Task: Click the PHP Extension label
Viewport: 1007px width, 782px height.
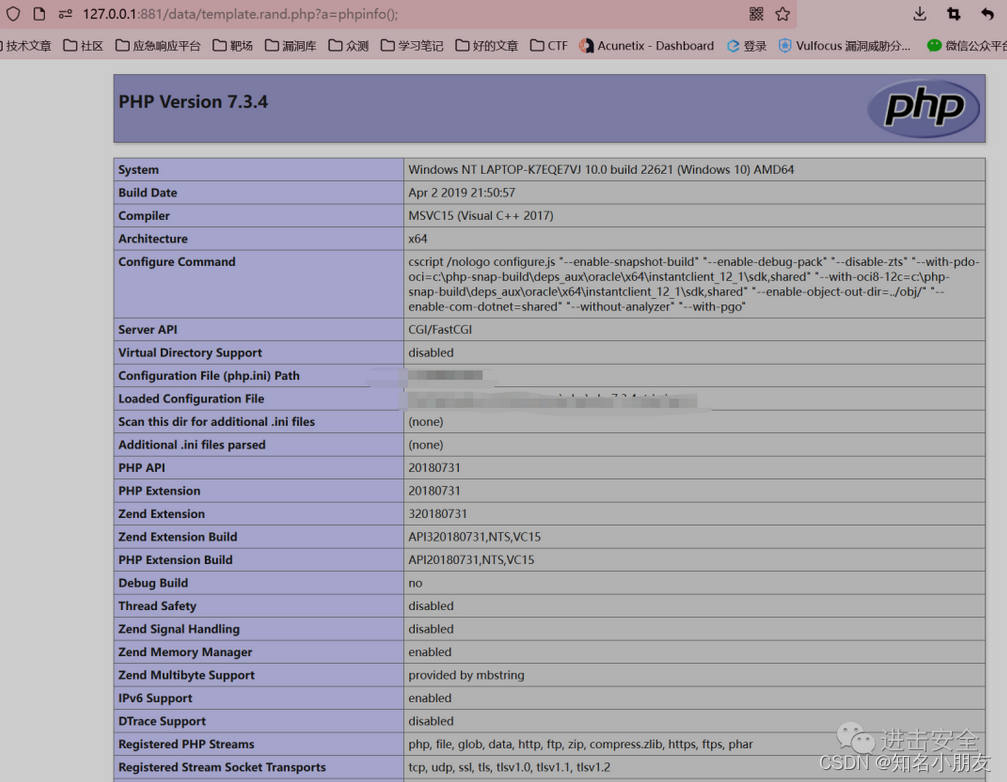Action: pos(159,491)
